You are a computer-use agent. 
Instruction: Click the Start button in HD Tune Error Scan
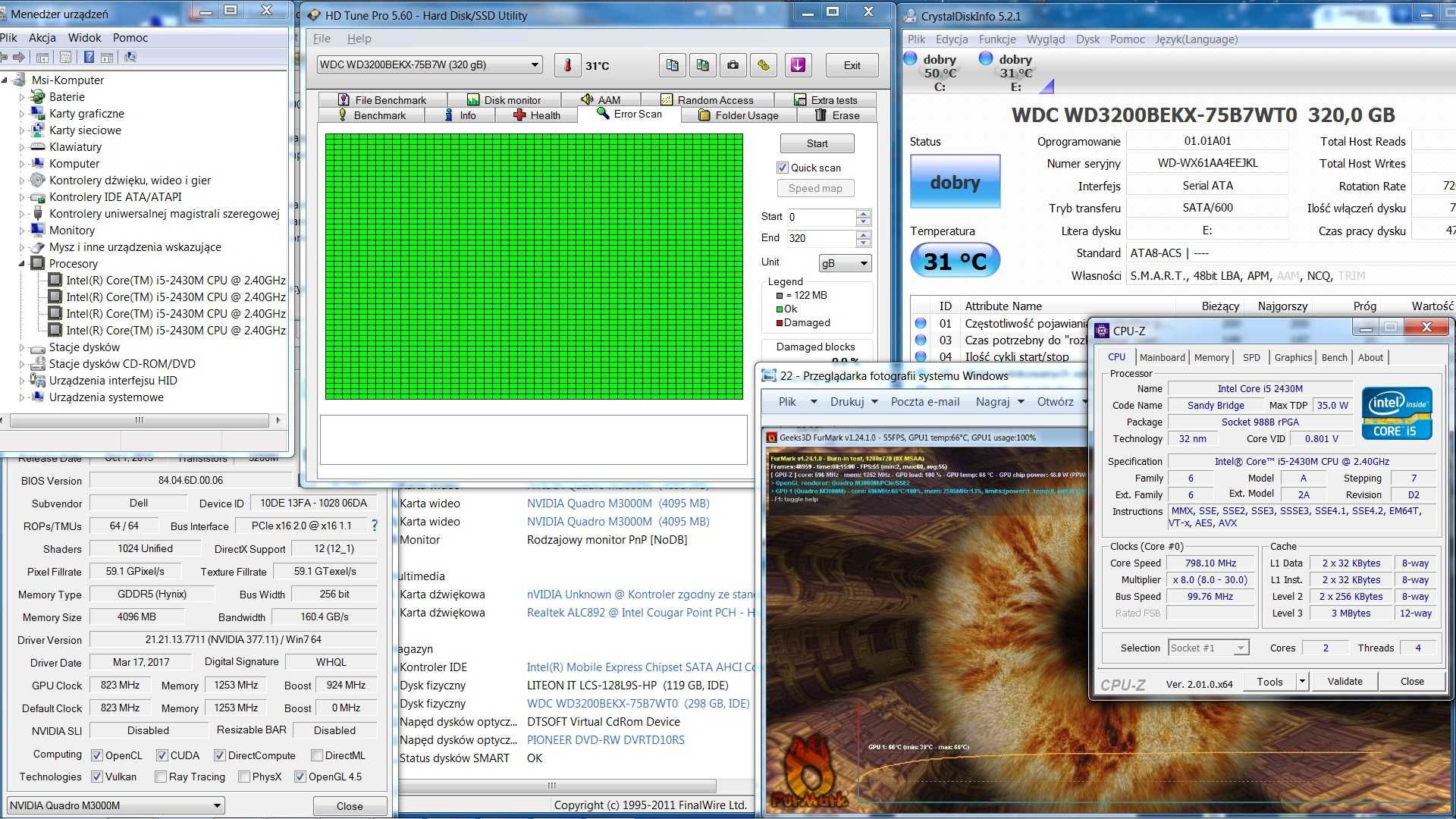point(817,143)
